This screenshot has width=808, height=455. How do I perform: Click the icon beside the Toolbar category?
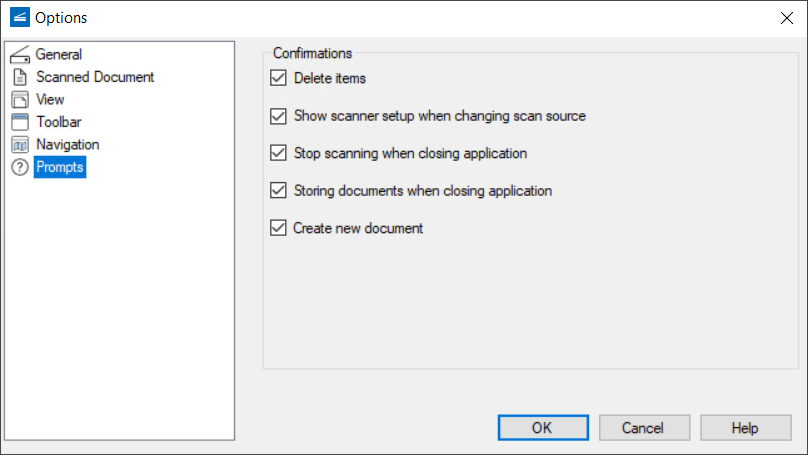tap(20, 122)
